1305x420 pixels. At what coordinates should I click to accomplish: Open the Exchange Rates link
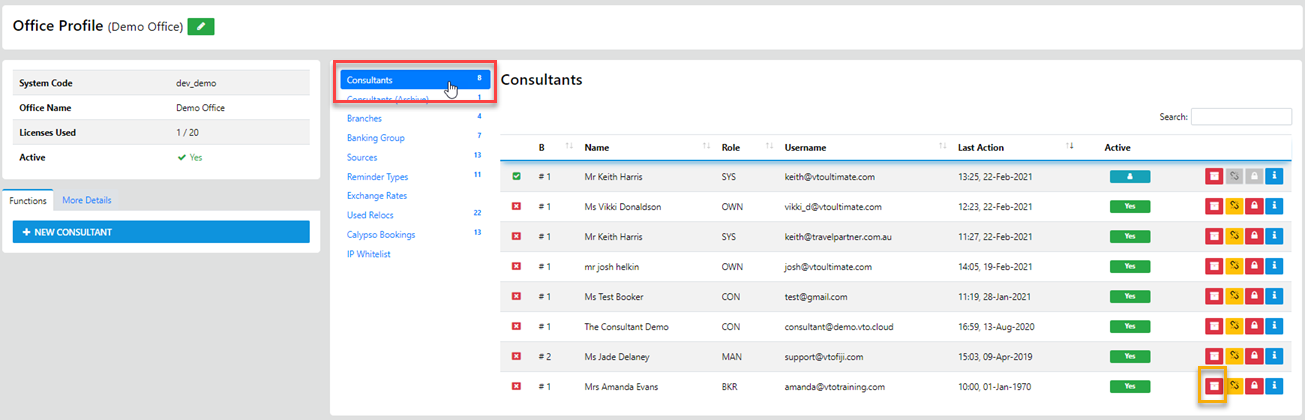pyautogui.click(x=377, y=196)
